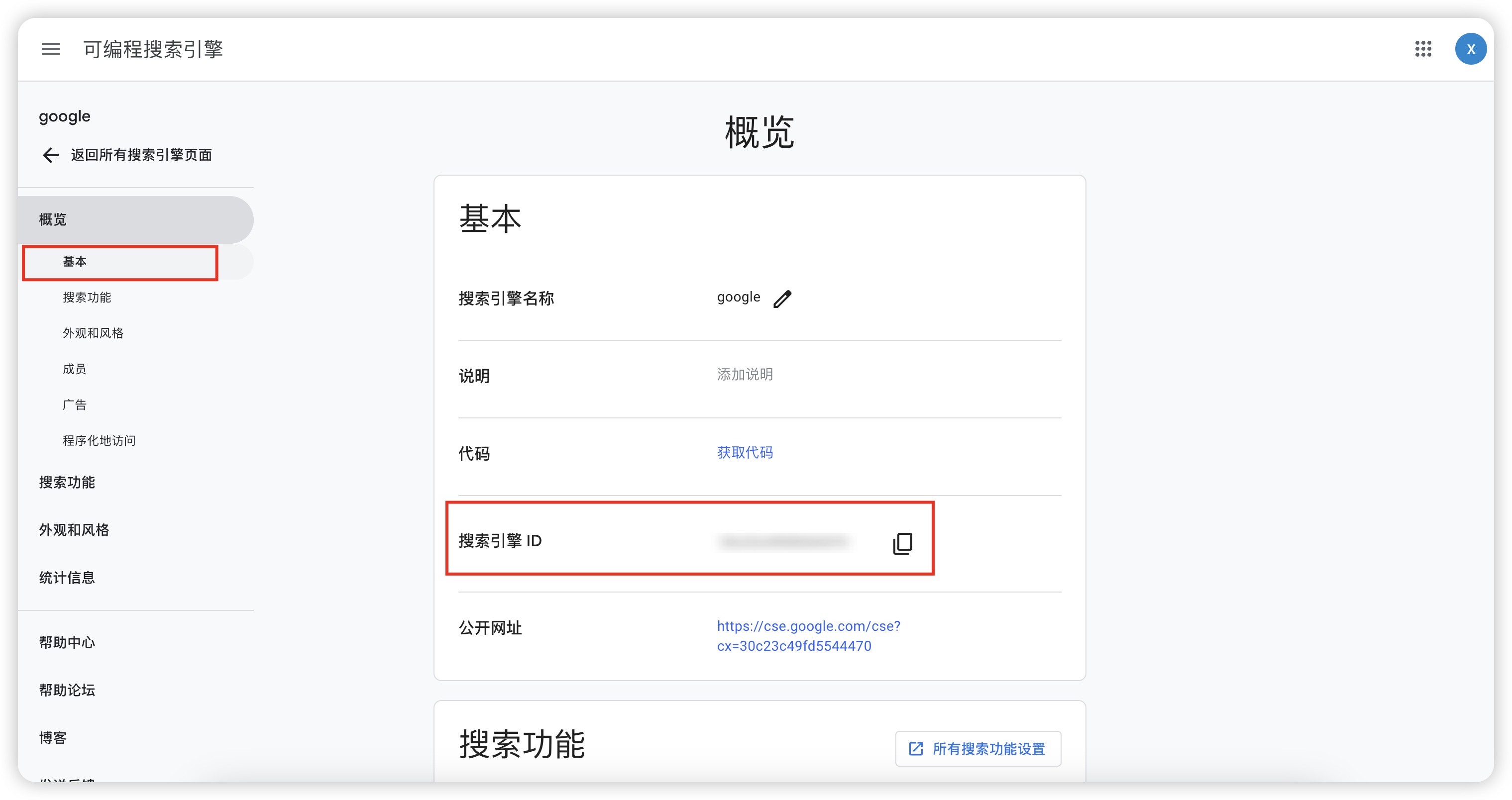
Task: Open the 广告 sidebar sub-item
Action: tap(75, 405)
